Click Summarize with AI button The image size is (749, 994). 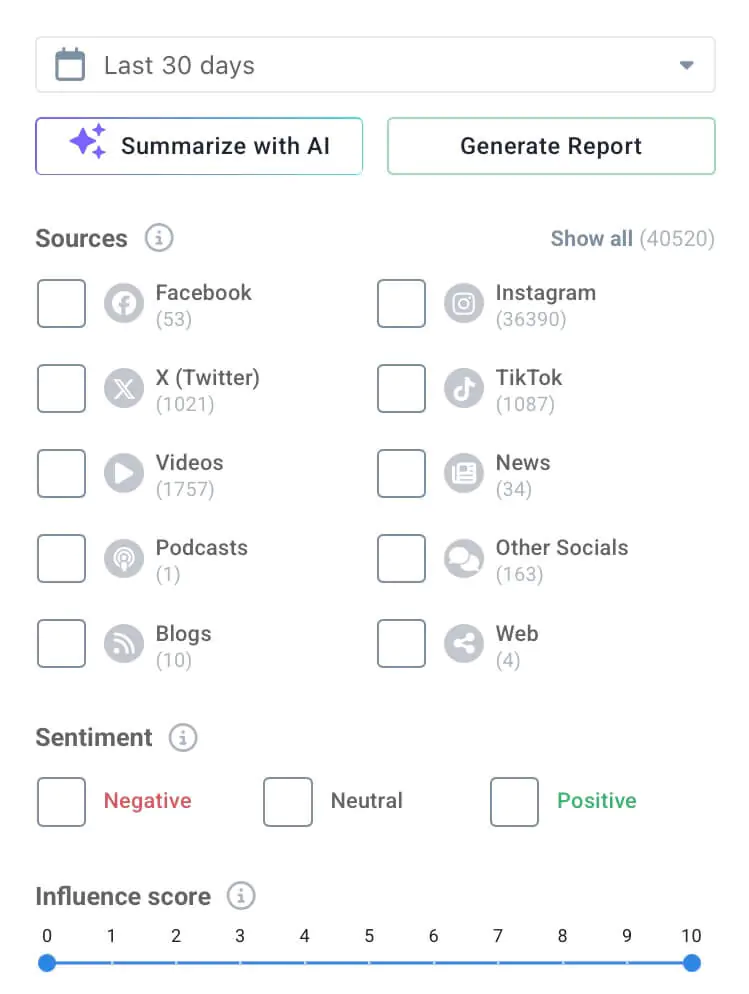click(x=199, y=146)
